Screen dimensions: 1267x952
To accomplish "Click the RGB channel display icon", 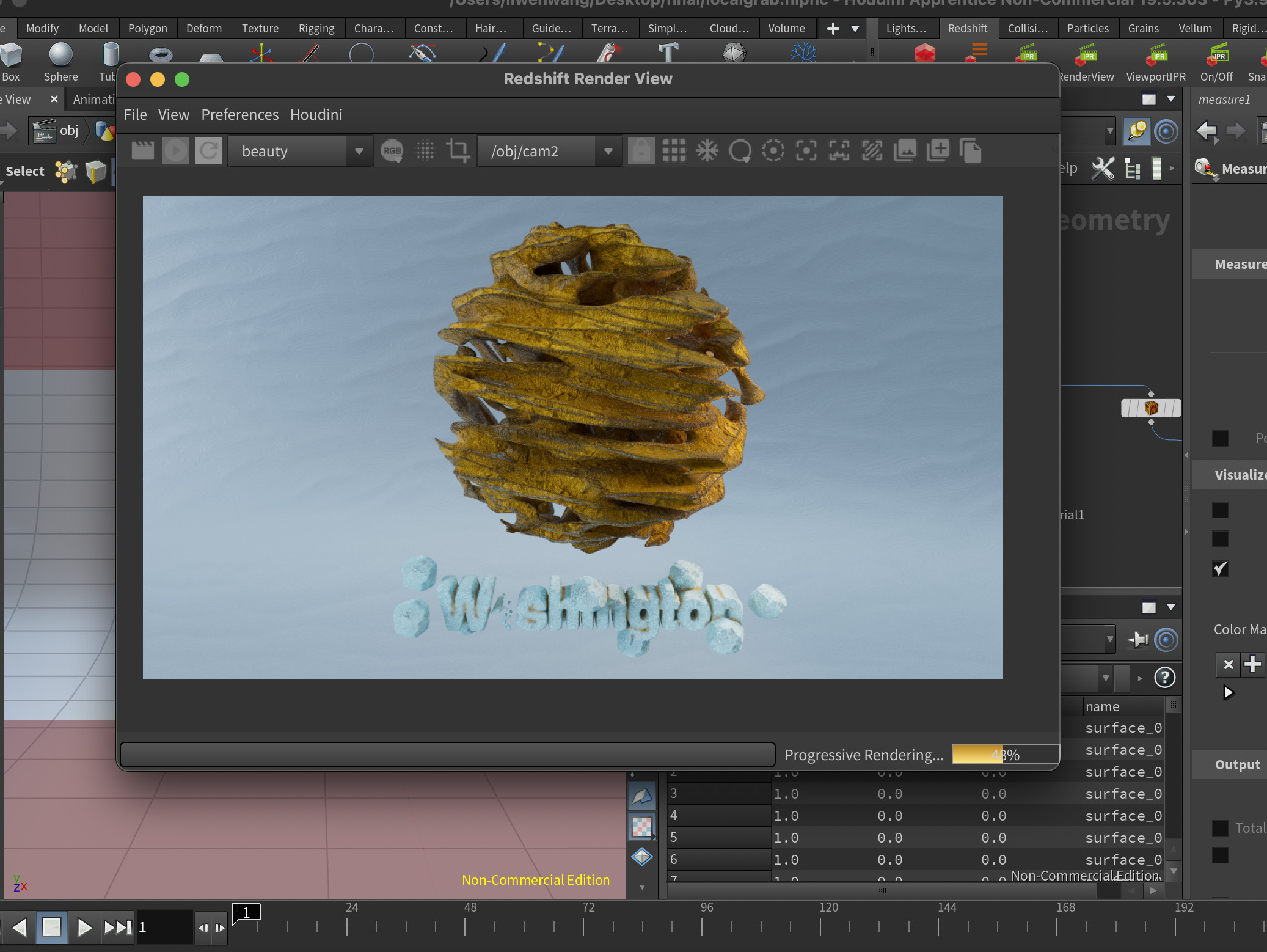I will 392,150.
